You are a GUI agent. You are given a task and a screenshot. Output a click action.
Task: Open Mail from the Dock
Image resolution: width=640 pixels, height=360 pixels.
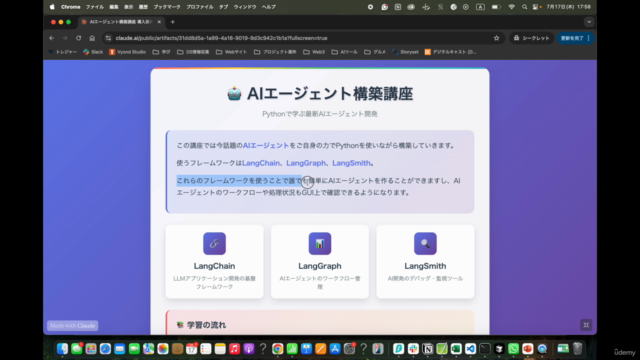pyautogui.click(x=120, y=349)
